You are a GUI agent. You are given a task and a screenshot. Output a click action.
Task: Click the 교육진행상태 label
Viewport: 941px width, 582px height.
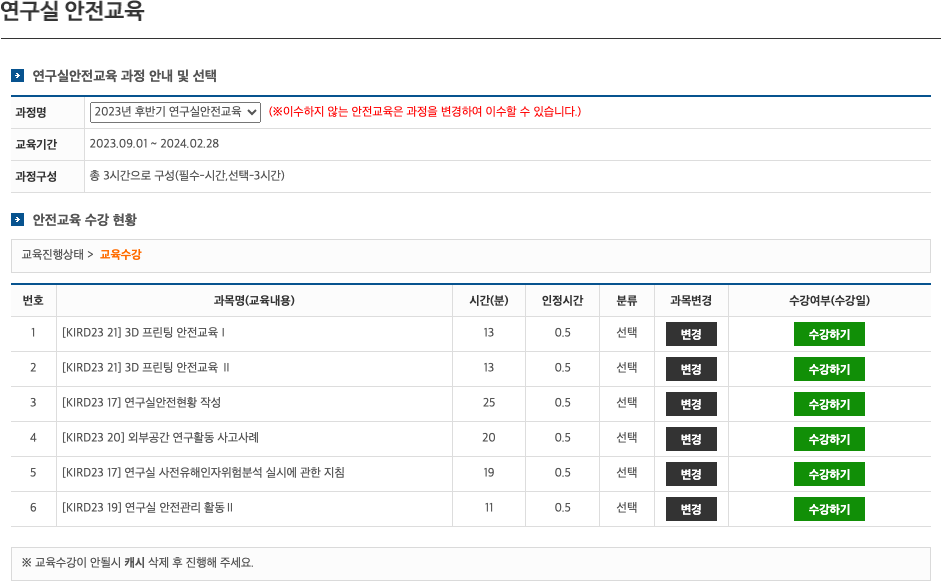53,254
